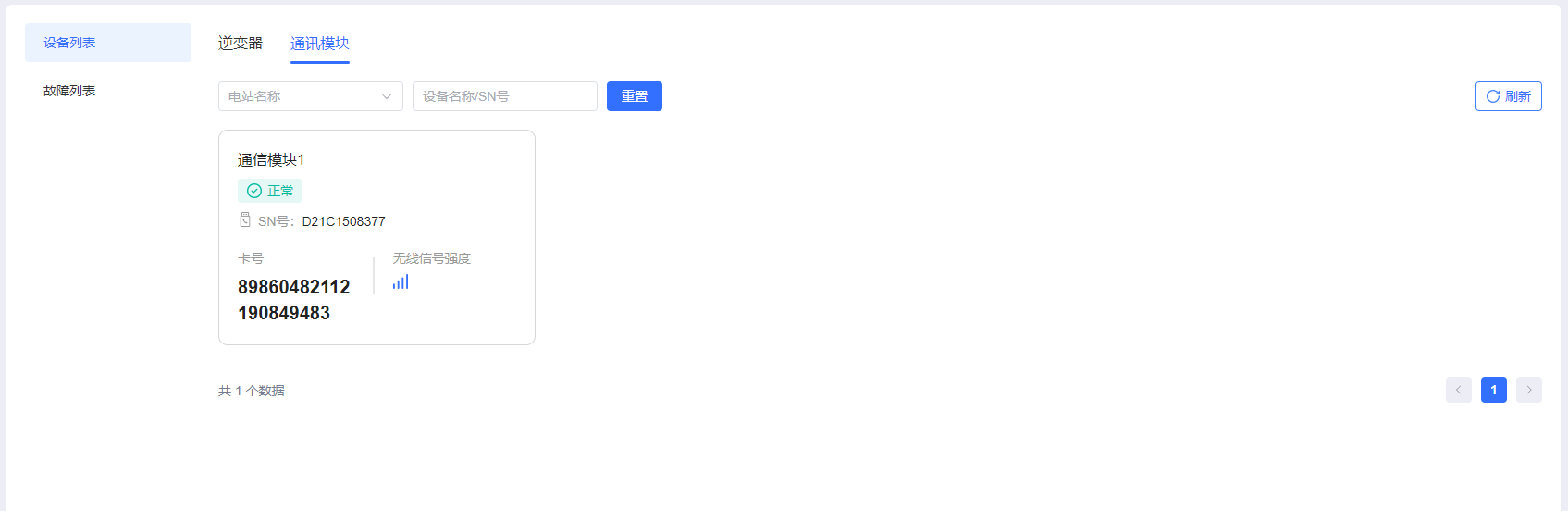Click the card number 89860482112190849483
The height and width of the screenshot is (512, 1568).
tap(294, 300)
